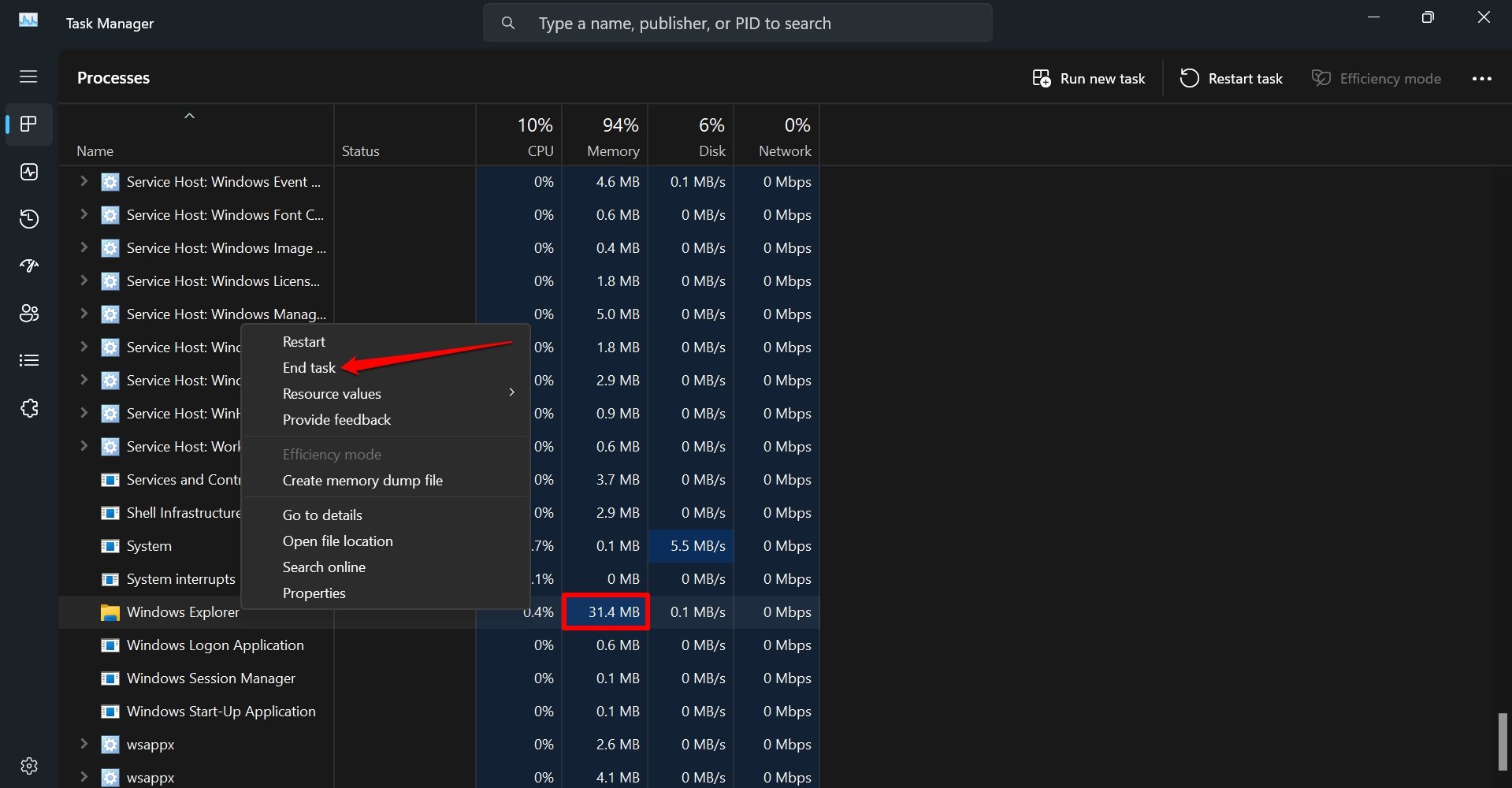Image resolution: width=1512 pixels, height=788 pixels.
Task: Click Run new task button
Action: pyautogui.click(x=1088, y=79)
